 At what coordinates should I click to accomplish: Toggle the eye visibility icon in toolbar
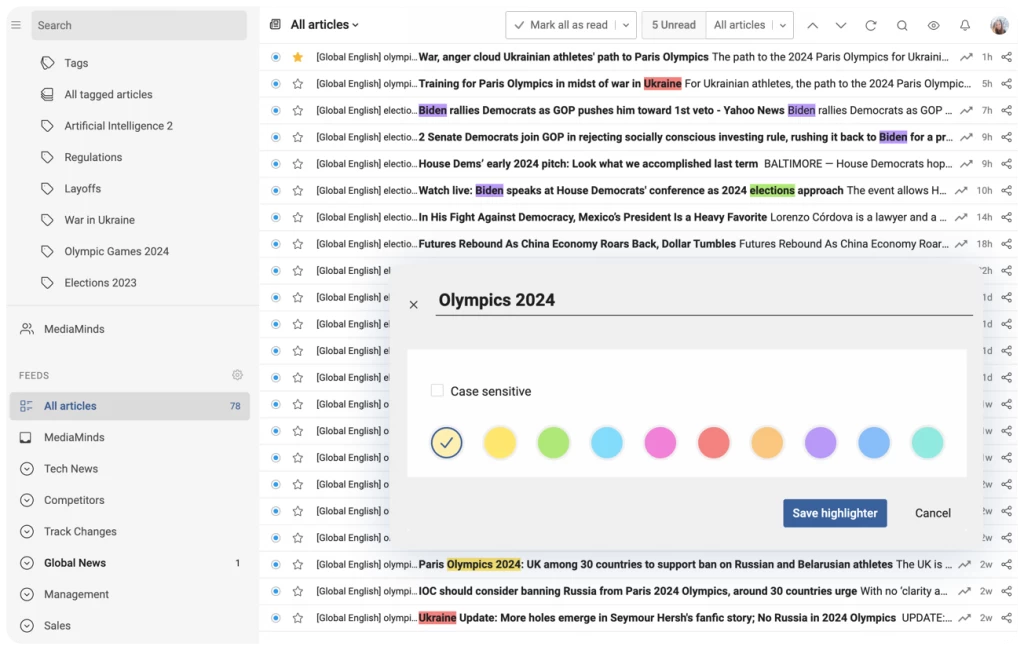(933, 25)
